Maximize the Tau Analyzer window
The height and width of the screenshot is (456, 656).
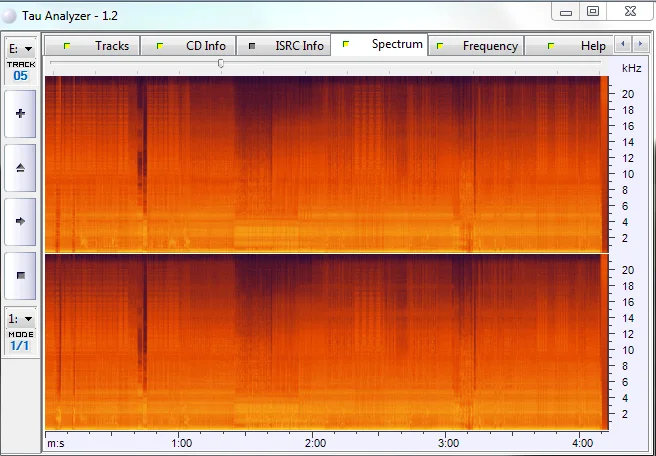[592, 11]
